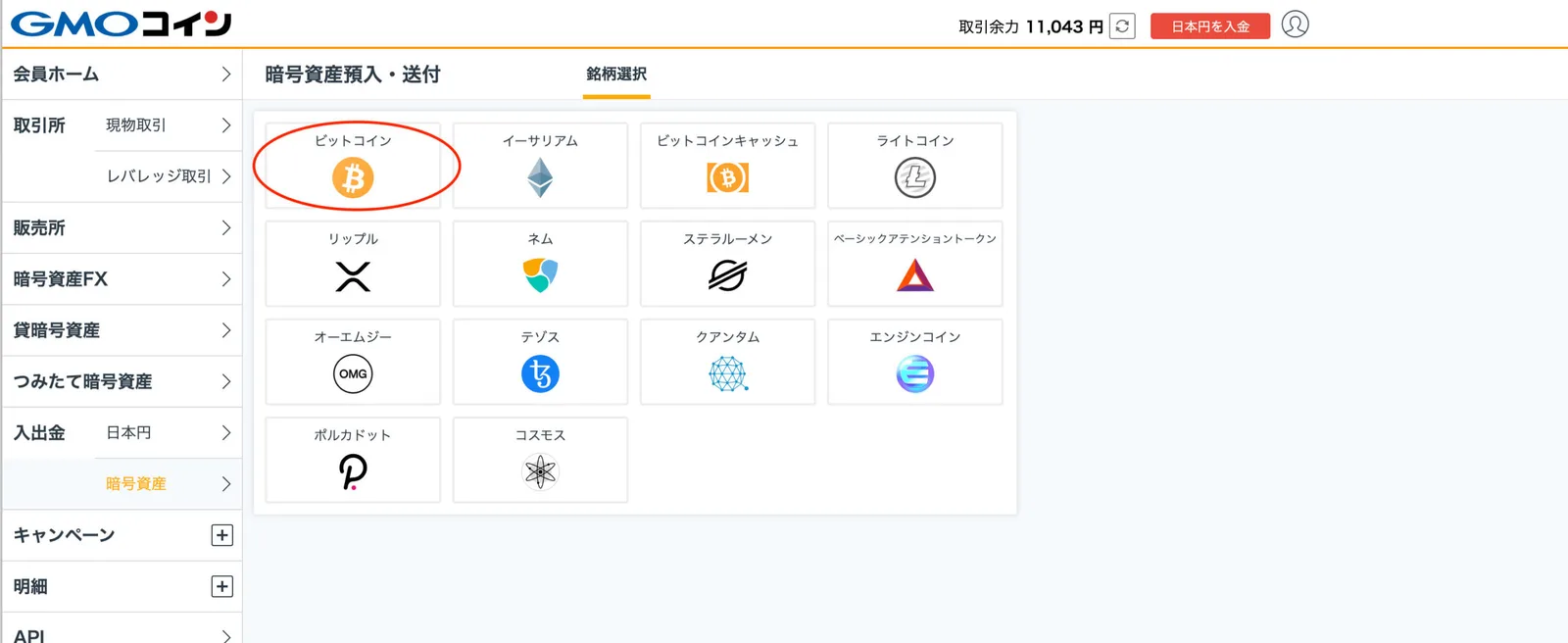Click the 明細 sidebar label

point(30,586)
